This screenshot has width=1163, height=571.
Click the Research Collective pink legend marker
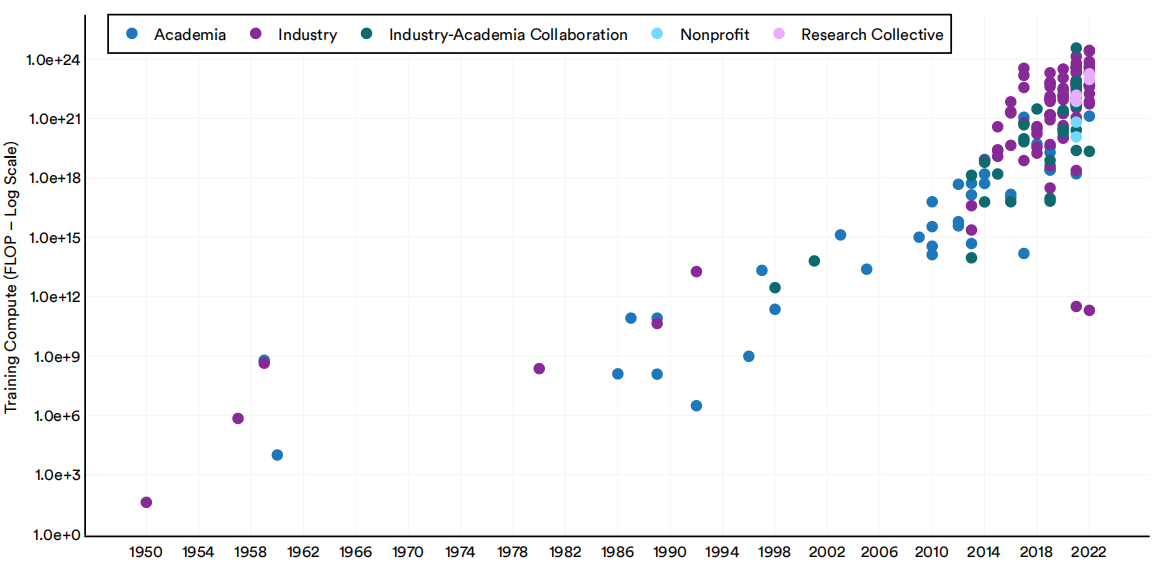click(x=780, y=35)
